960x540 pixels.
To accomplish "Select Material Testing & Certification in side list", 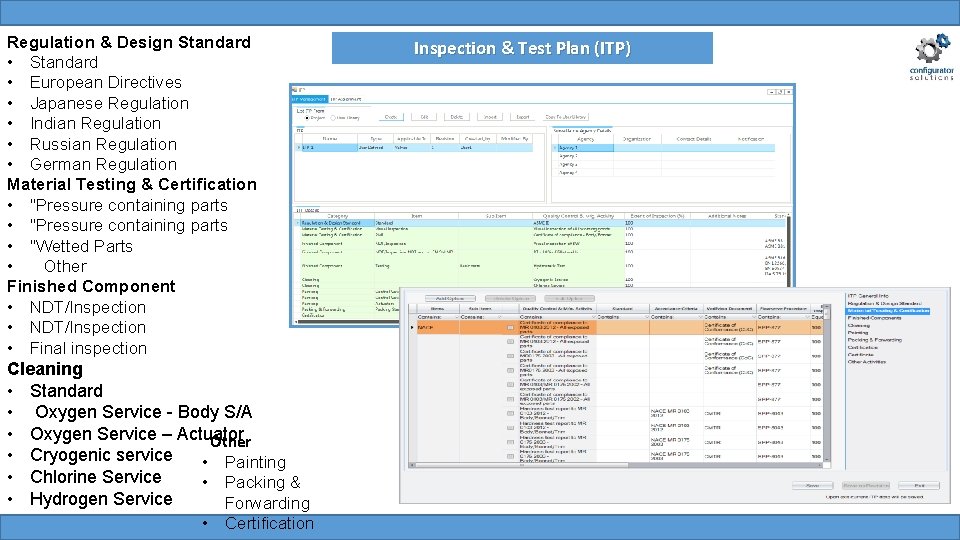I will coord(888,311).
